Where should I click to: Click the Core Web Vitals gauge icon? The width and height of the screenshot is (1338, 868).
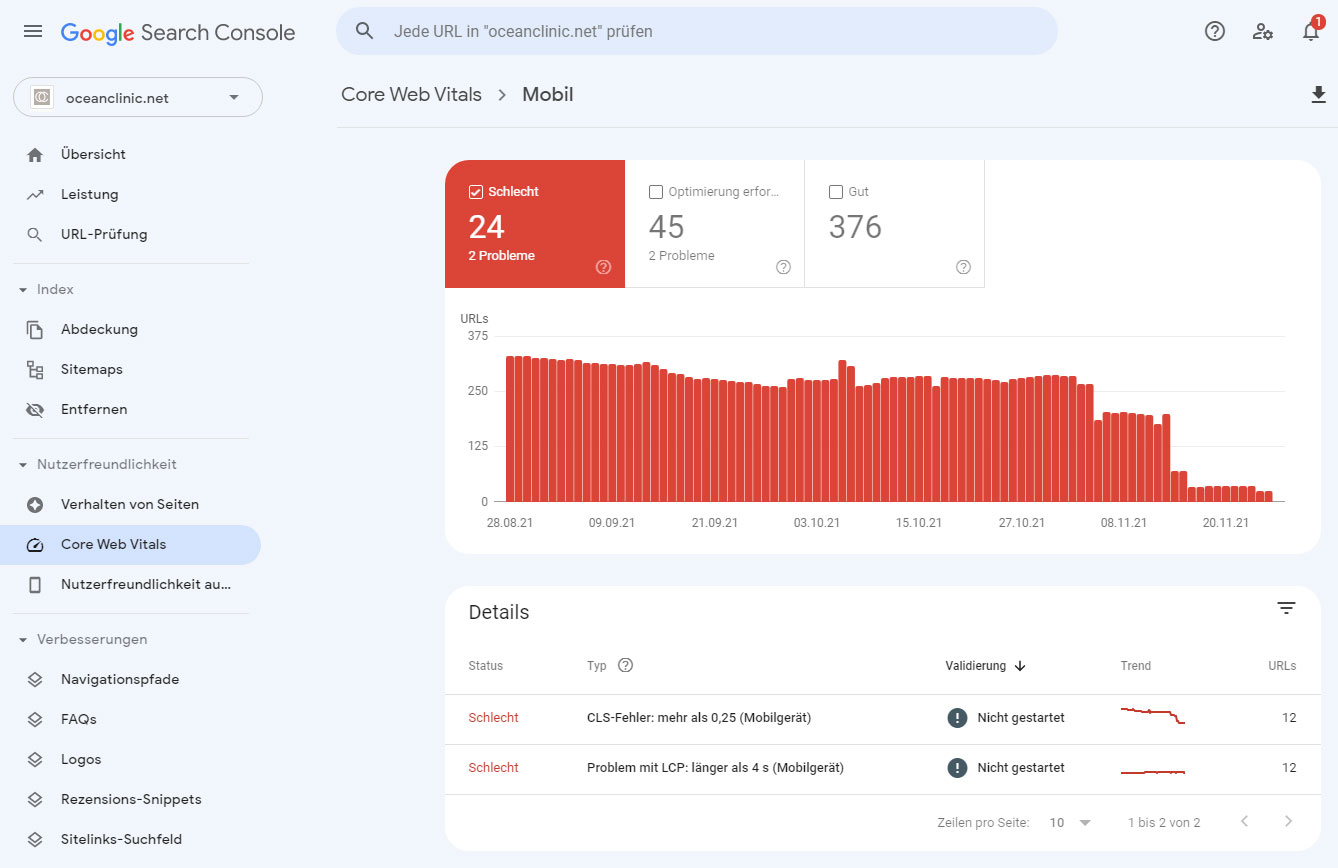pos(35,545)
